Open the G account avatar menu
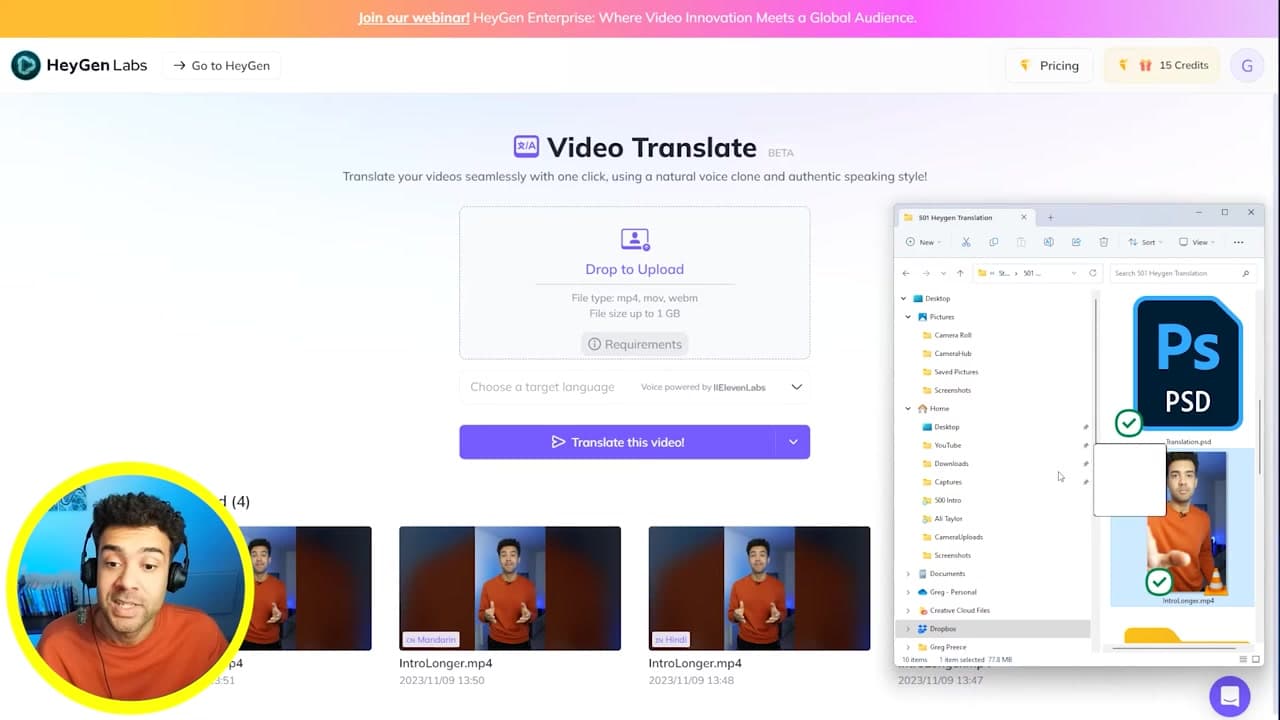1280x720 pixels. click(x=1247, y=66)
